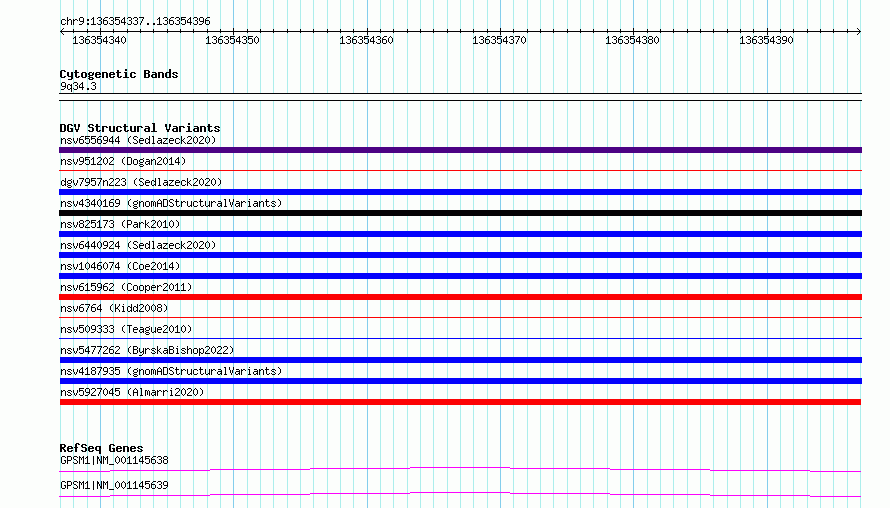Click ruler position 136354340
Viewport: 890px width, 508px height.
(x=99, y=40)
